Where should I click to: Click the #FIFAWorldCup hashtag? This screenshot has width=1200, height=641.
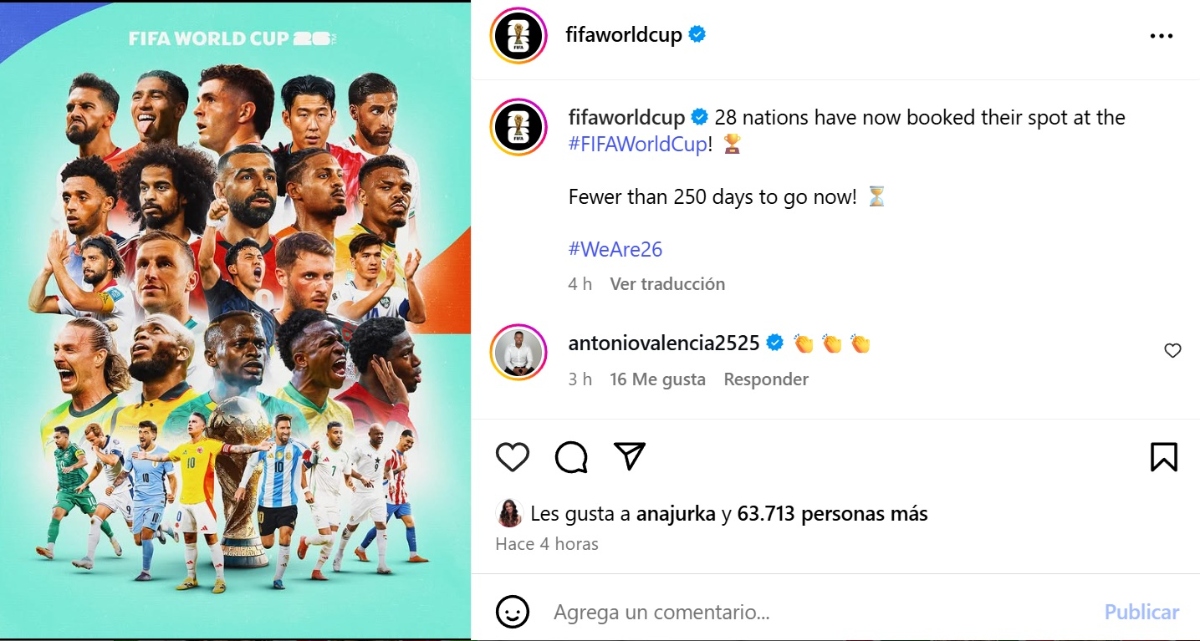(x=639, y=144)
